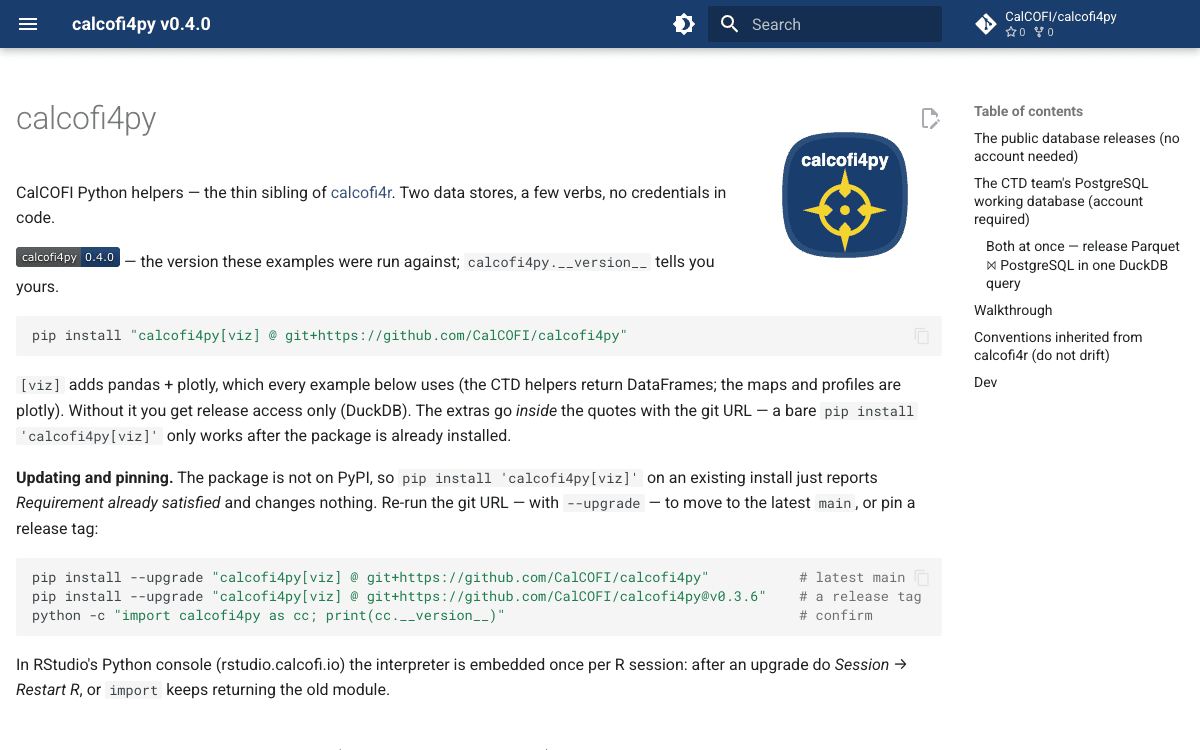
Task: Click the 'calcofi4py.__version__' inline code
Action: coord(558,263)
